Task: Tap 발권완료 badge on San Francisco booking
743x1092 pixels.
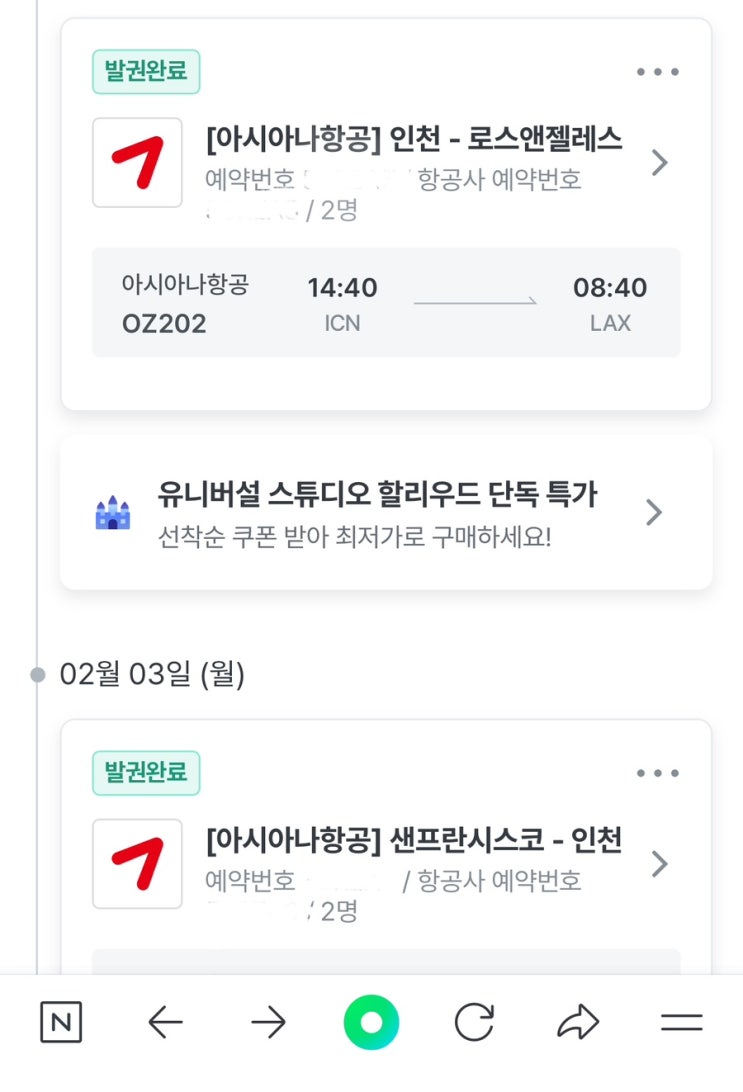Action: click(146, 773)
